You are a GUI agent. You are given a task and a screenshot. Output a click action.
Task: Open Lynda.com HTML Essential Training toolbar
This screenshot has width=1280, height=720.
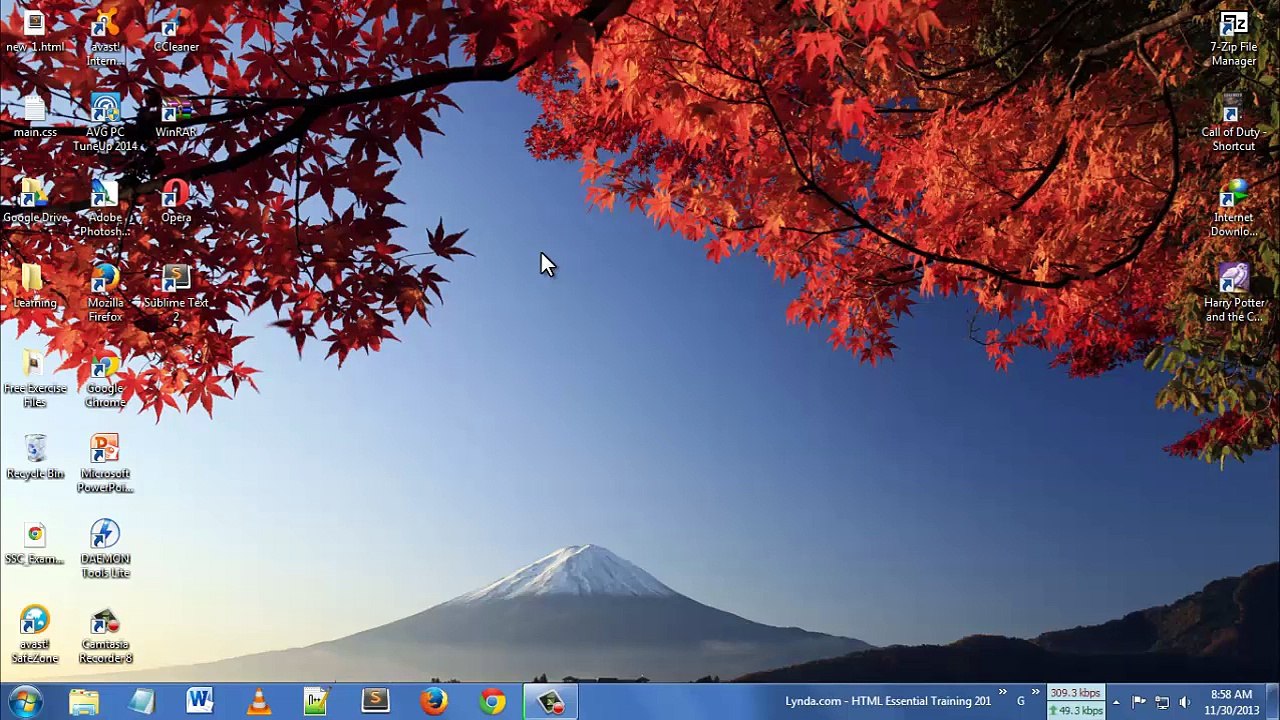point(888,701)
